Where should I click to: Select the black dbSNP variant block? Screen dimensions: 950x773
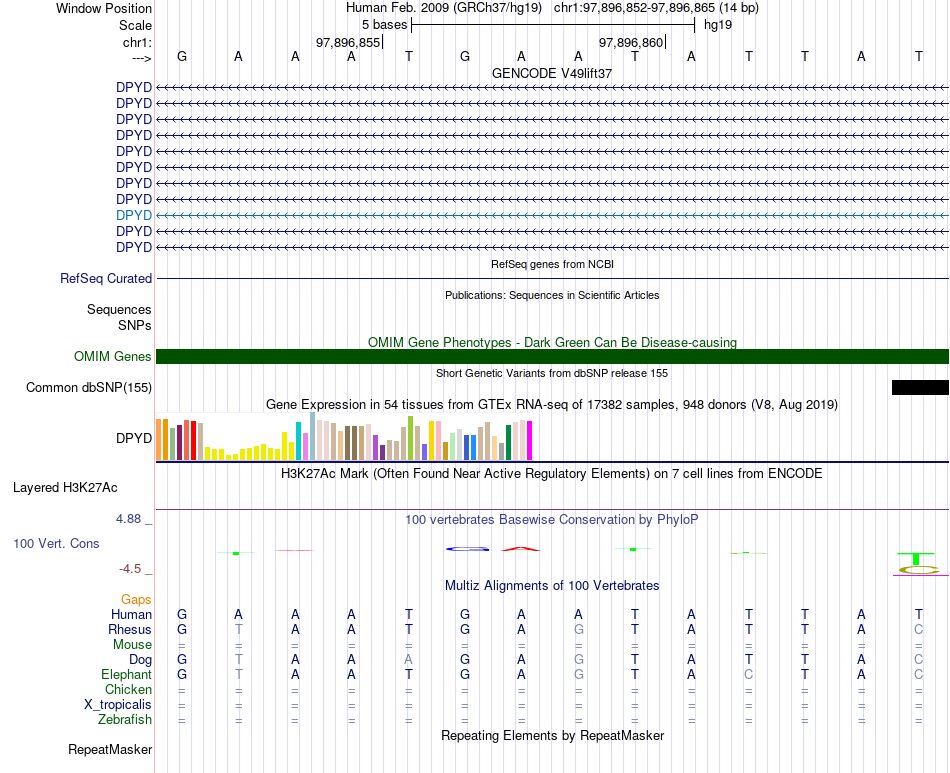920,388
